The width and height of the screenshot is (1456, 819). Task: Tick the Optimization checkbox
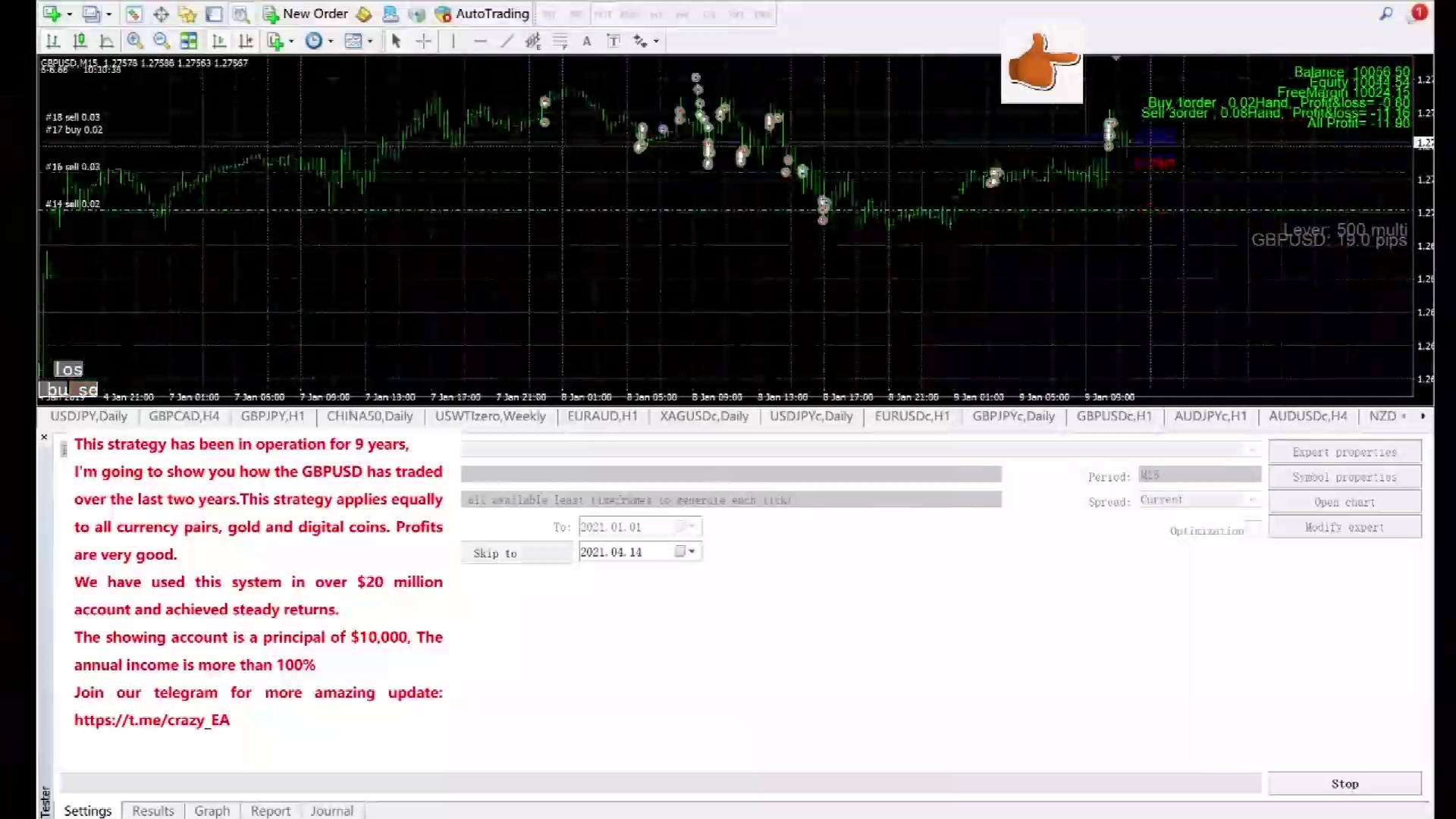(1254, 529)
